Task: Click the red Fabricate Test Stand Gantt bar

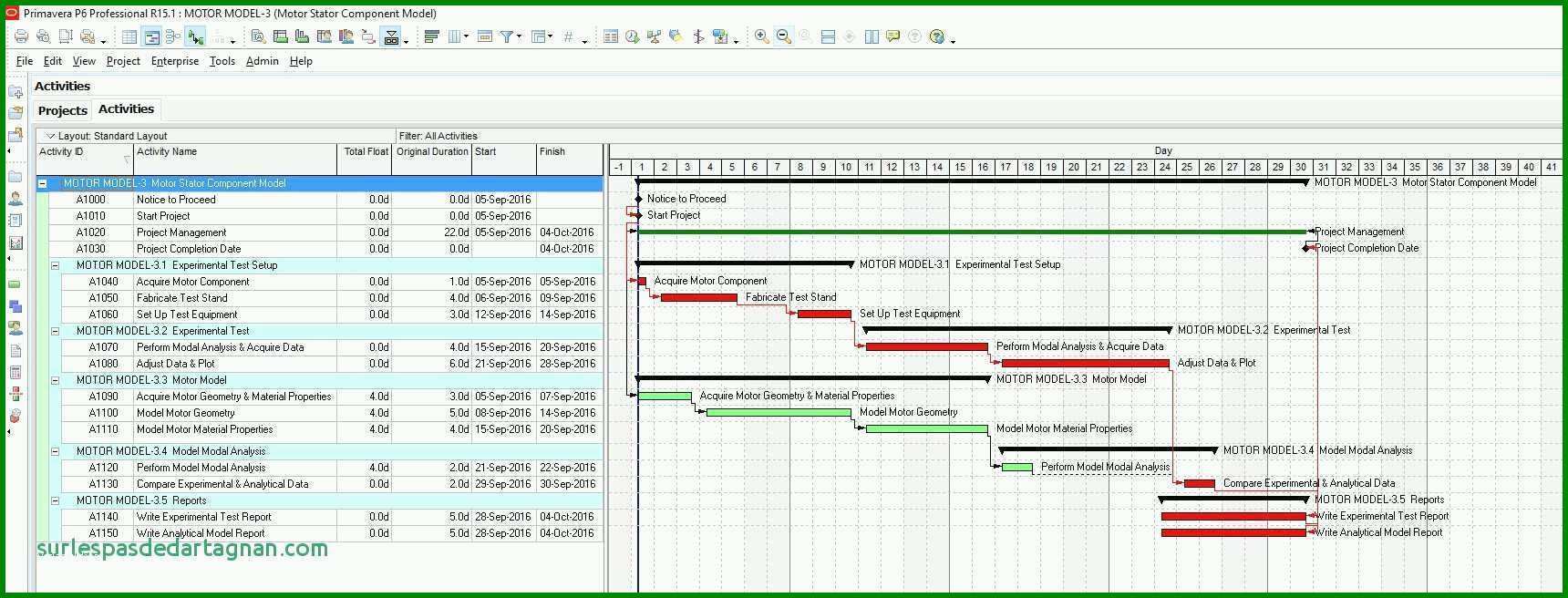Action: [698, 297]
